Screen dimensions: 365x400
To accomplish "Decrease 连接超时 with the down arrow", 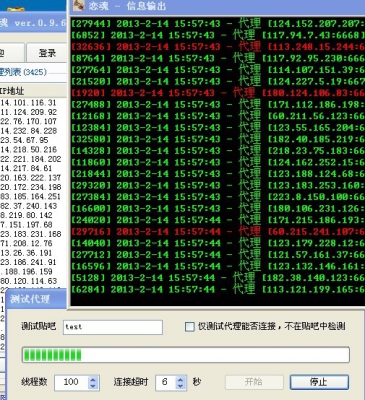I will click(180, 386).
